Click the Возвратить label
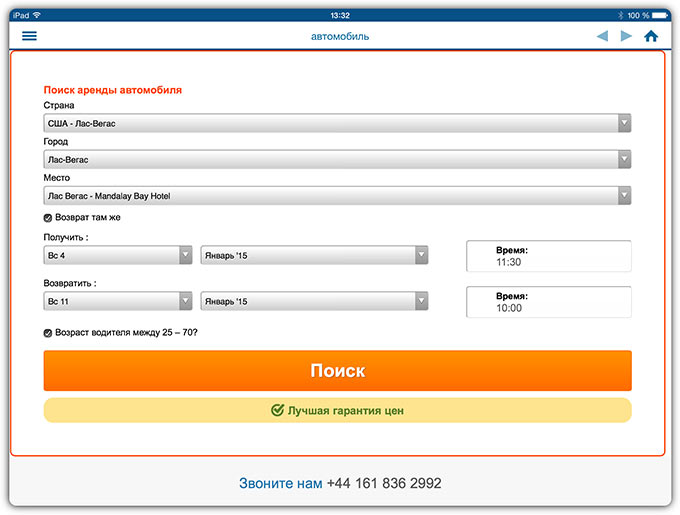This screenshot has width=680, height=515. click(70, 283)
